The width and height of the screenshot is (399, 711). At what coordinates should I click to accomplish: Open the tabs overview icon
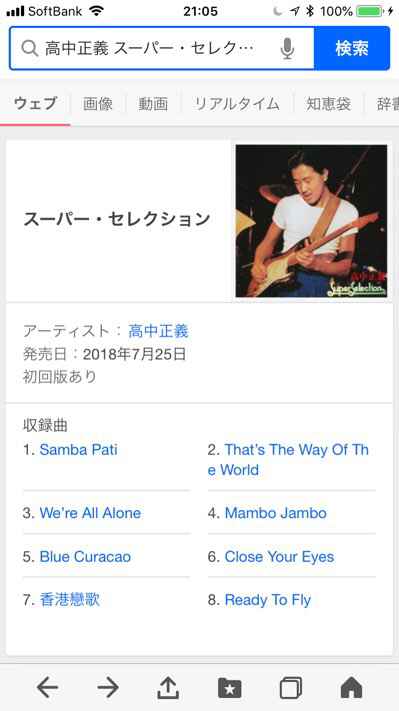click(x=291, y=688)
